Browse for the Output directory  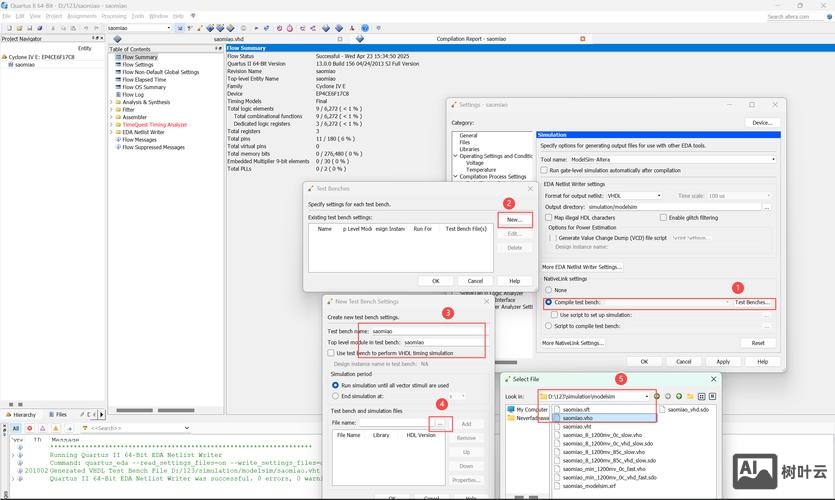[x=767, y=207]
